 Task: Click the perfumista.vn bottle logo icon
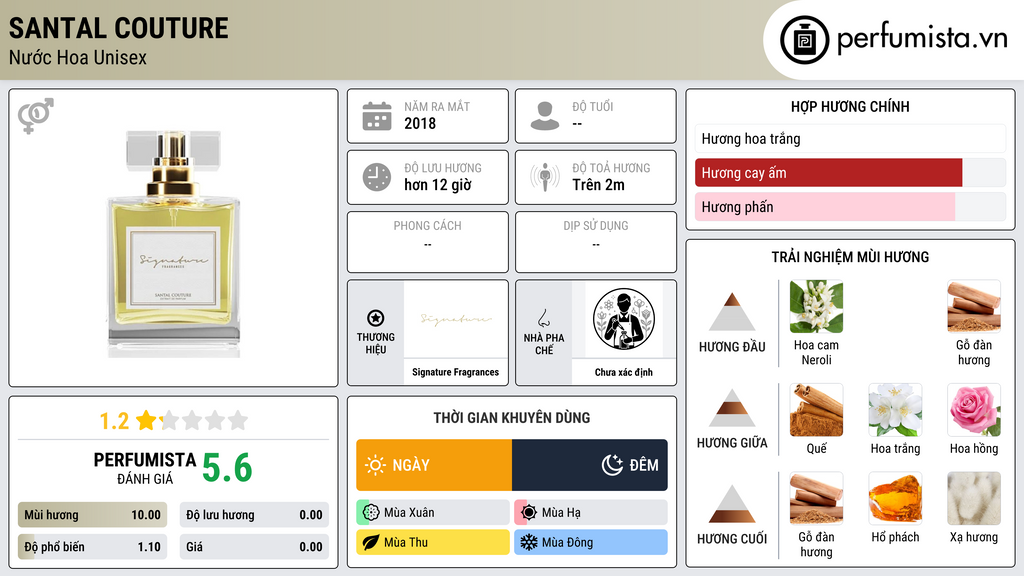(x=804, y=40)
